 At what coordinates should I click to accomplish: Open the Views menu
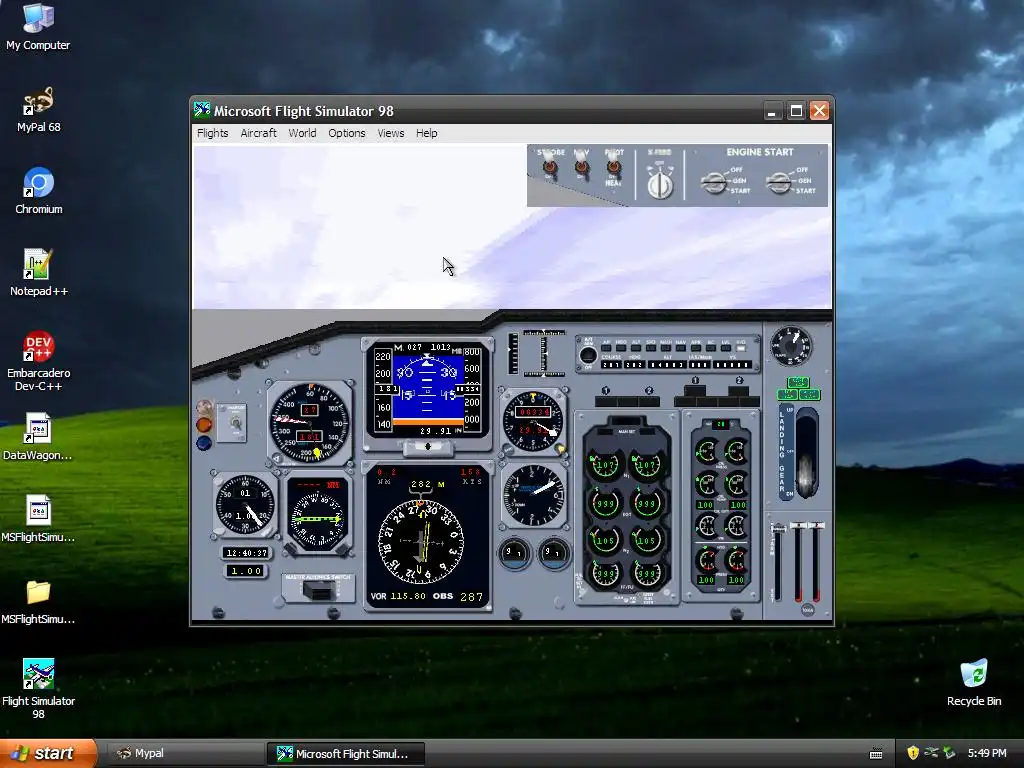(391, 133)
